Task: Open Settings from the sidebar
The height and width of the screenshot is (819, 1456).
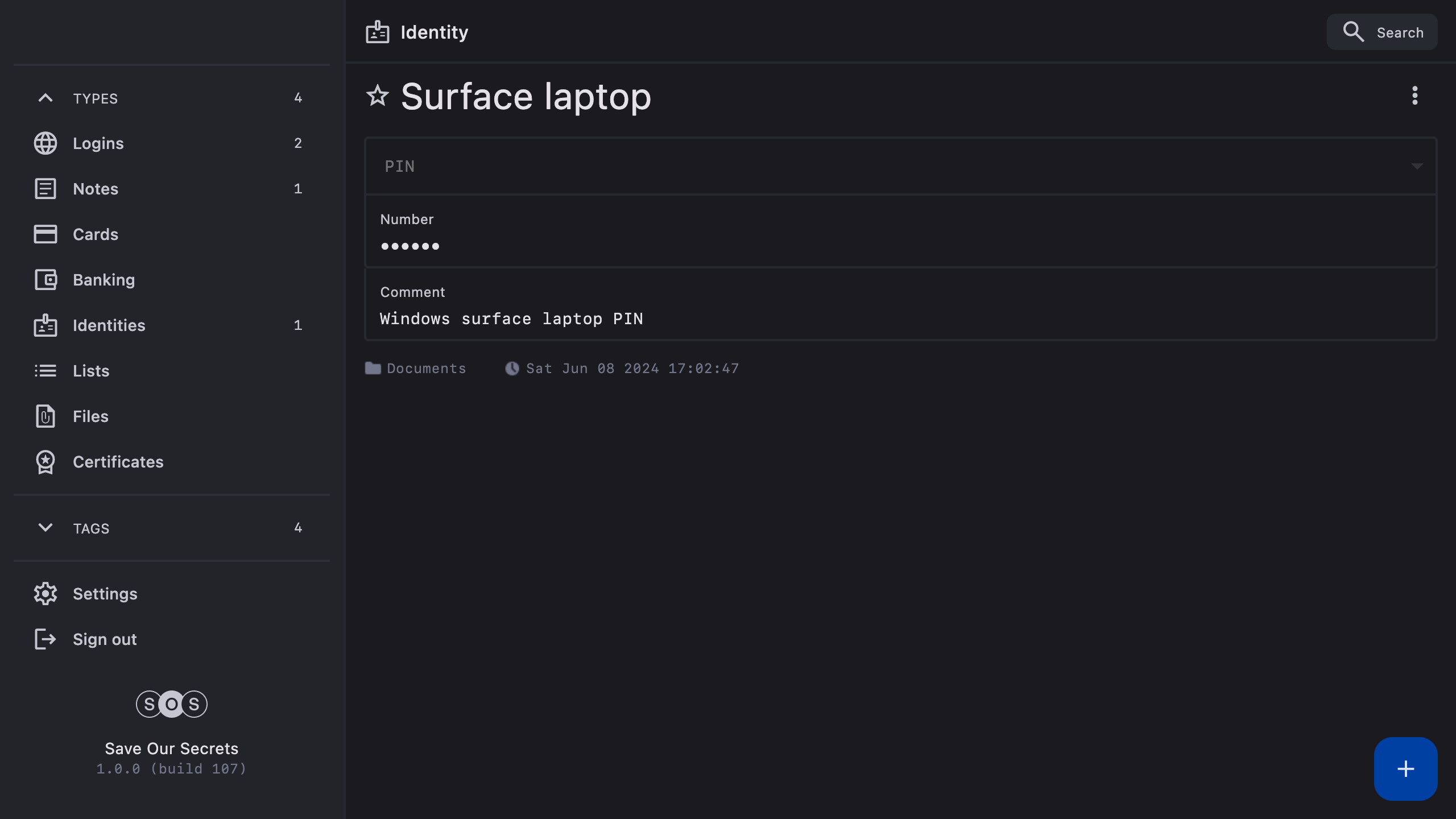Action: pyautogui.click(x=105, y=594)
